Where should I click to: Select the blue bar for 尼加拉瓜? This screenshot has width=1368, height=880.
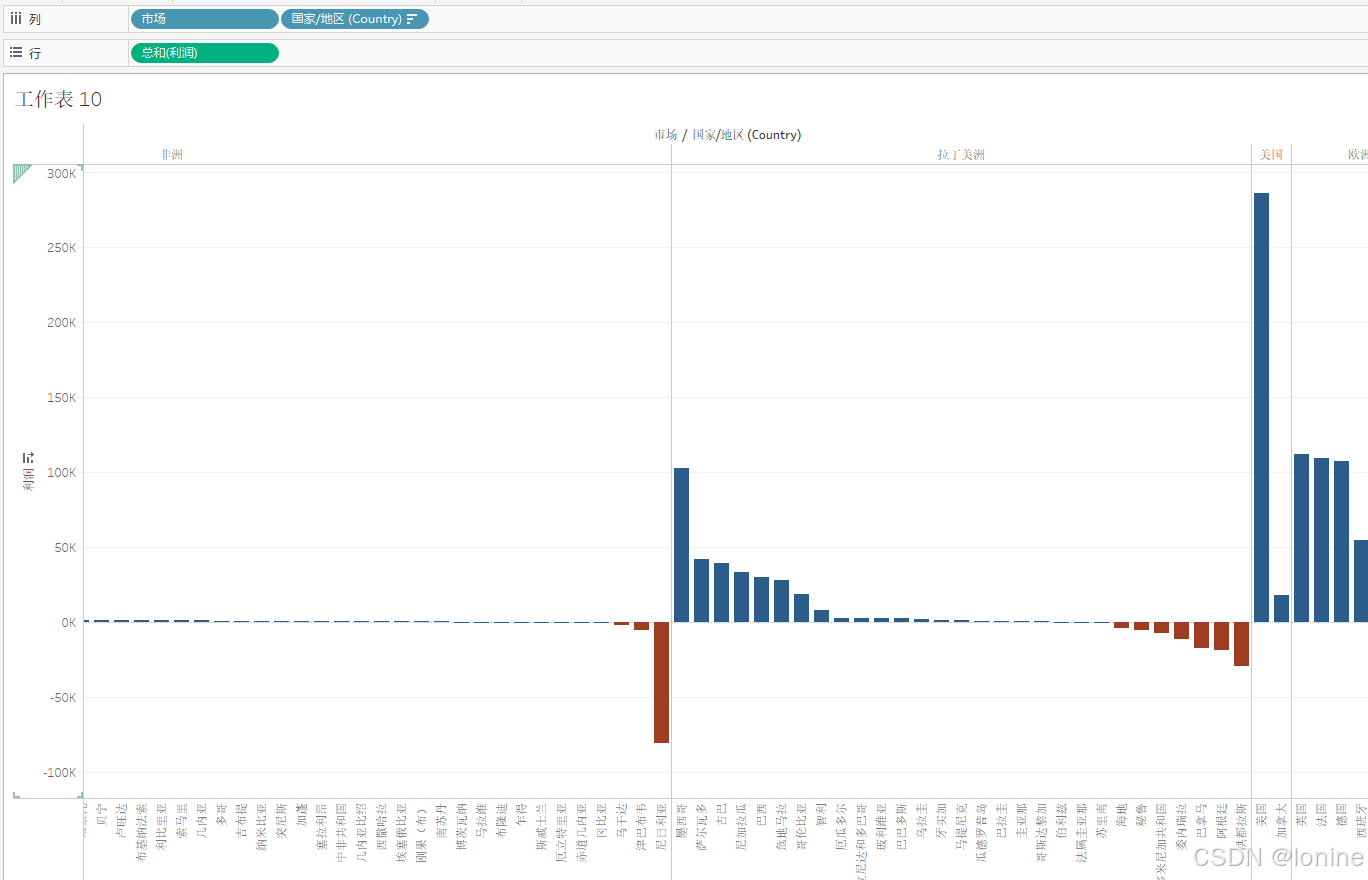(x=741, y=597)
